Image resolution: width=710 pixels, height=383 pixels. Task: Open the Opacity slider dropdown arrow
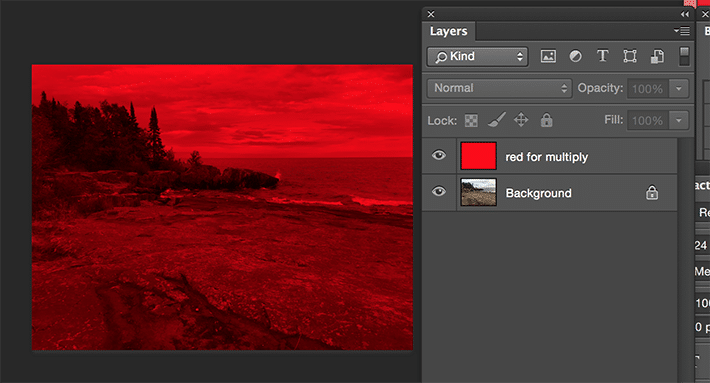point(679,89)
